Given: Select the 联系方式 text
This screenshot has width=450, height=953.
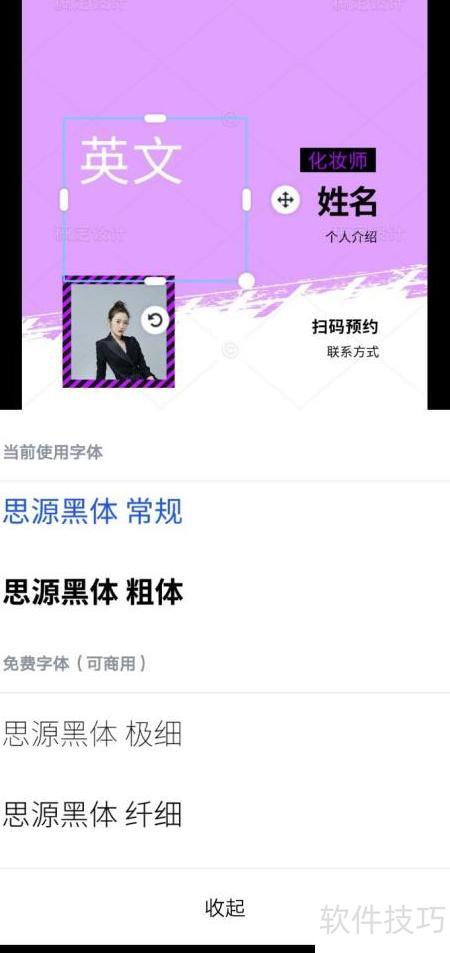Looking at the screenshot, I should coord(353,351).
